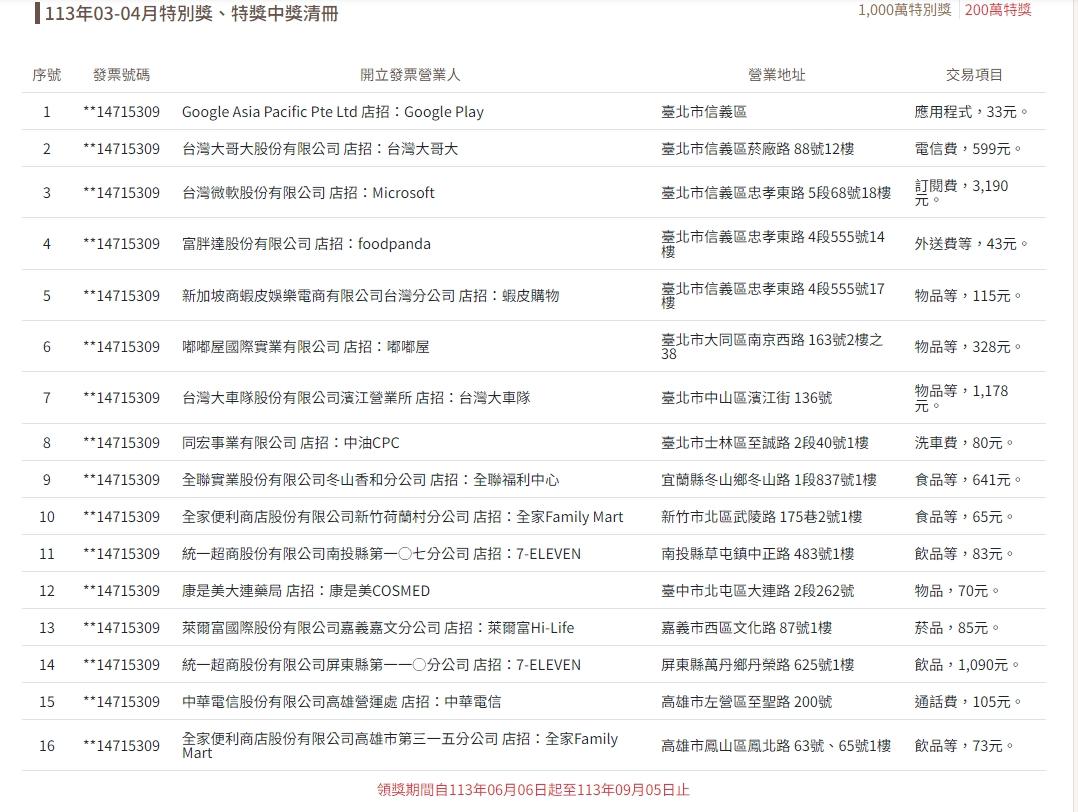Click the address 高雄市左營區至聖路 200號
This screenshot has width=1078, height=812.
(747, 702)
